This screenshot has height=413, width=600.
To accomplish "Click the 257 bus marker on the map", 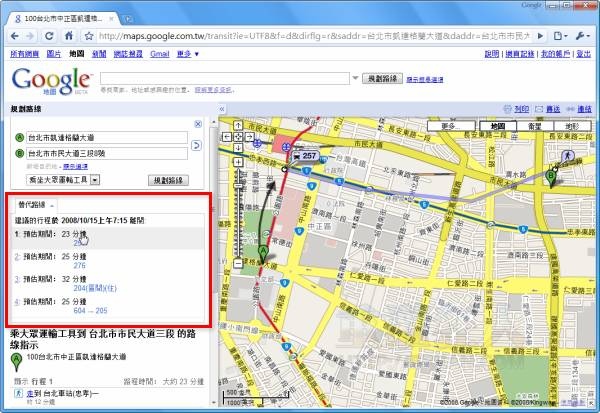I will [305, 156].
